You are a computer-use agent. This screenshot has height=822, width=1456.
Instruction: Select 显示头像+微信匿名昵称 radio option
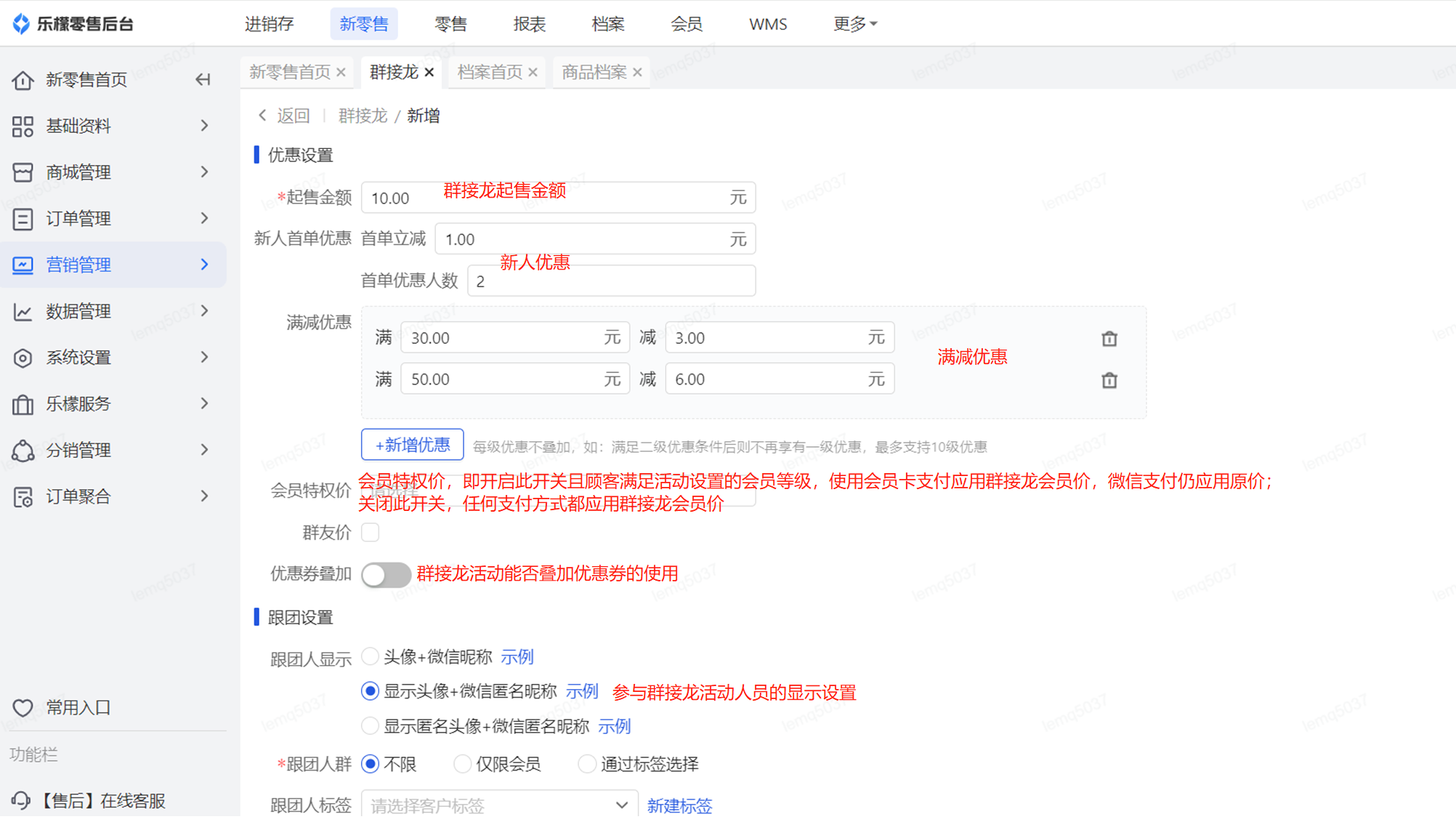(x=370, y=691)
